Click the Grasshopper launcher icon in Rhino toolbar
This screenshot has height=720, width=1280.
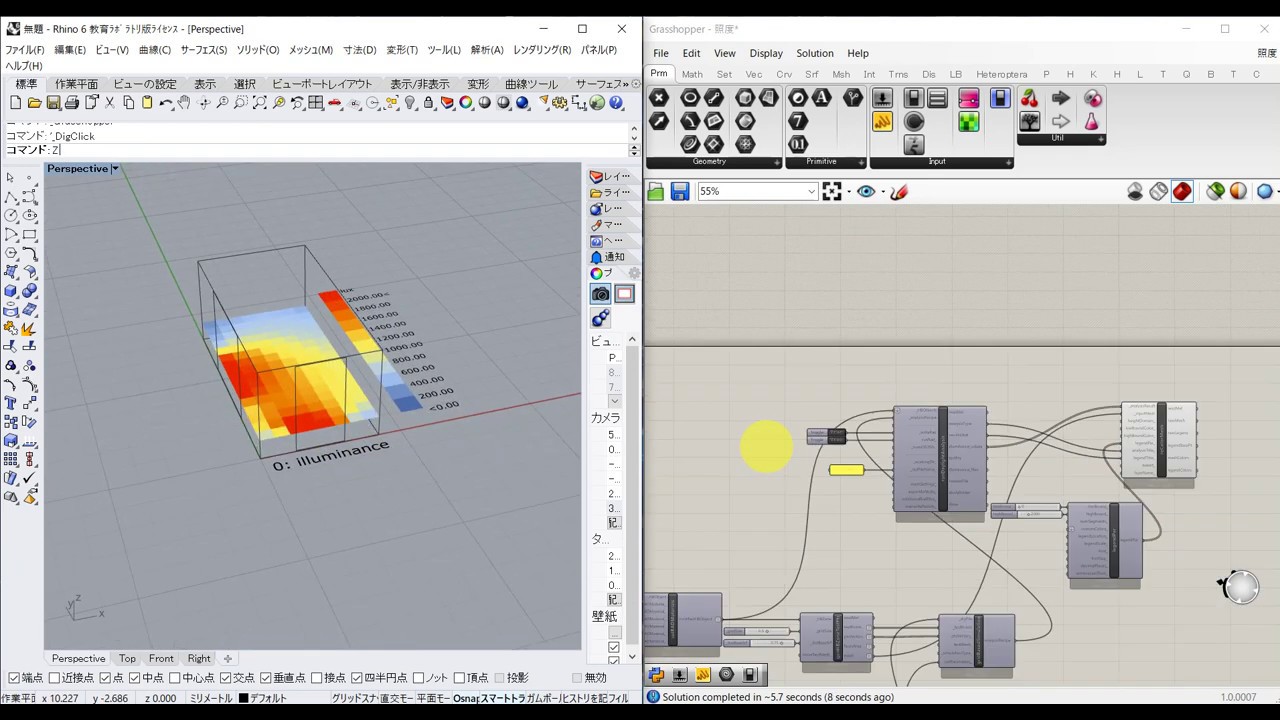point(597,103)
